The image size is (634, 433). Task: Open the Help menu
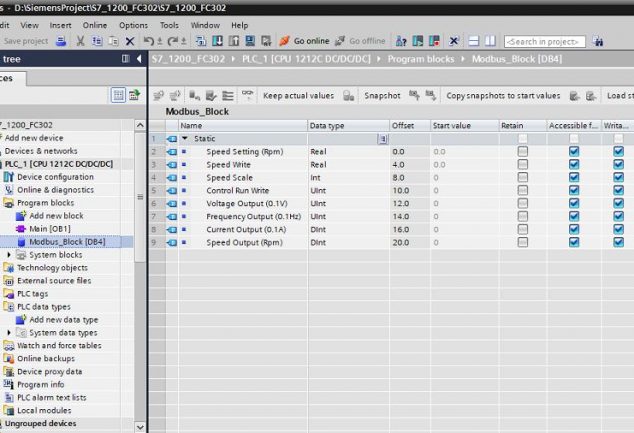240,25
